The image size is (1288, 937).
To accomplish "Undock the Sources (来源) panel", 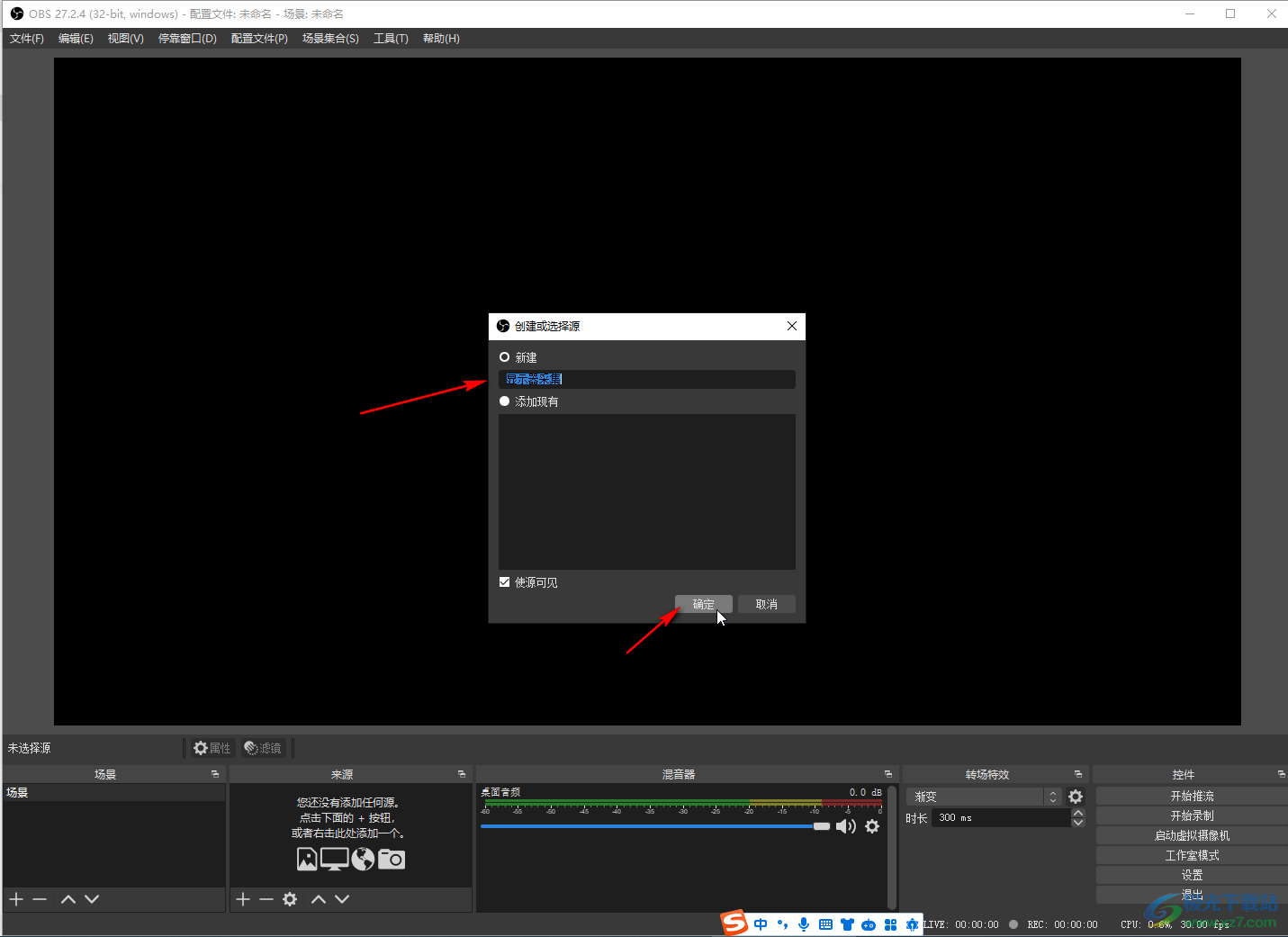I will (462, 774).
